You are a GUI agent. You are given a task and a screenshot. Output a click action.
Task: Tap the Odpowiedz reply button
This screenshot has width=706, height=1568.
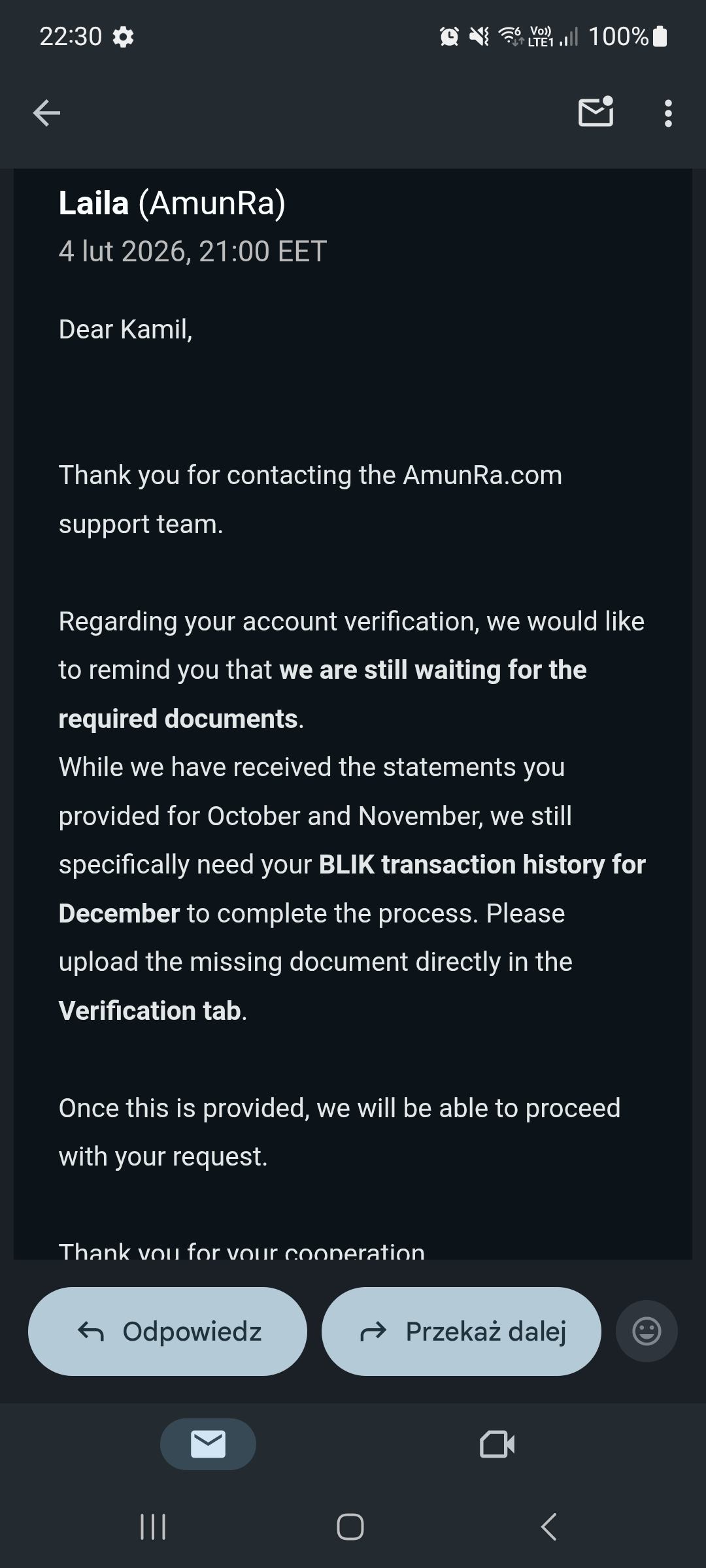(x=167, y=1331)
